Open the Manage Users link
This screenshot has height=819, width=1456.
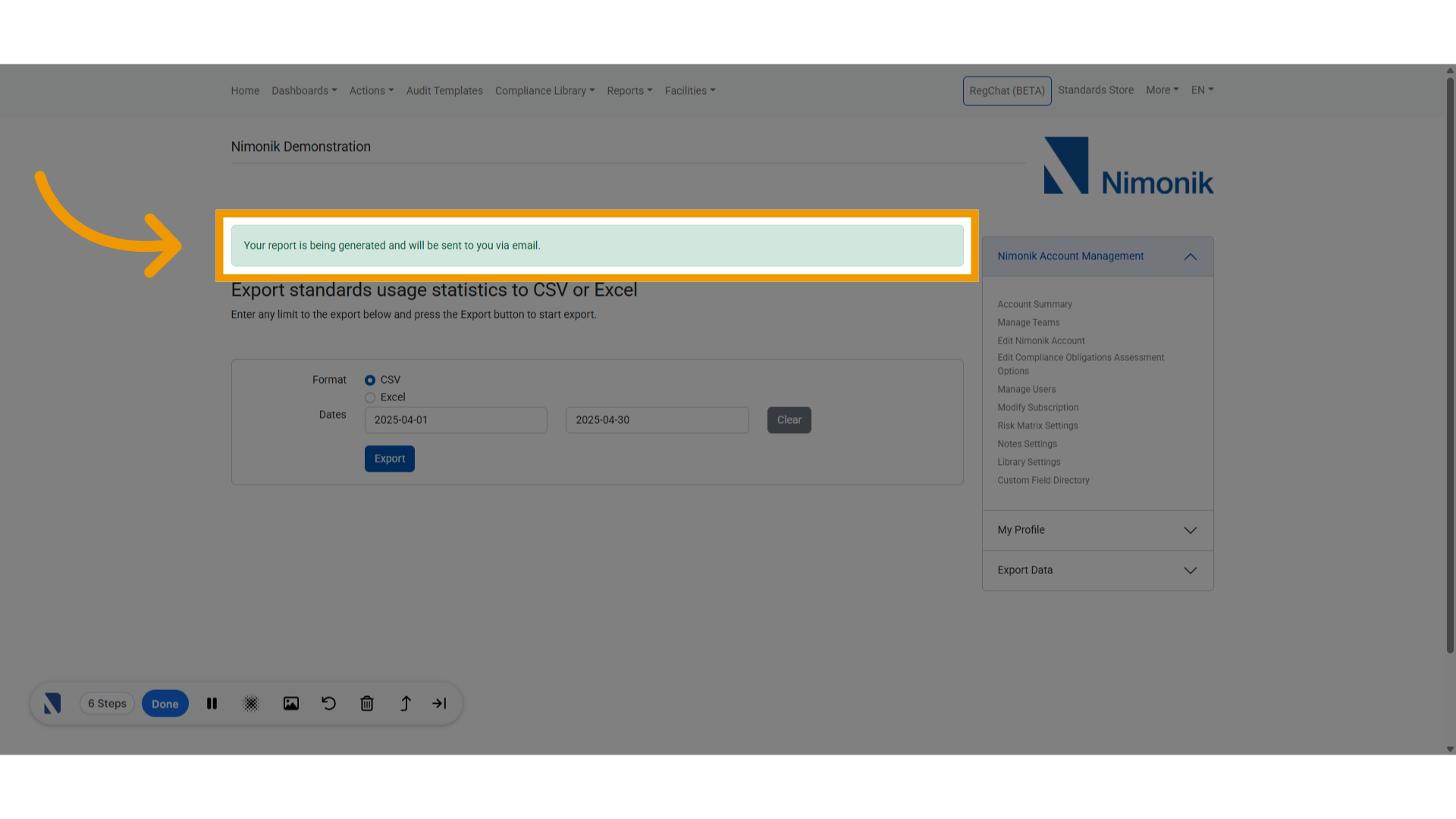click(x=1026, y=389)
